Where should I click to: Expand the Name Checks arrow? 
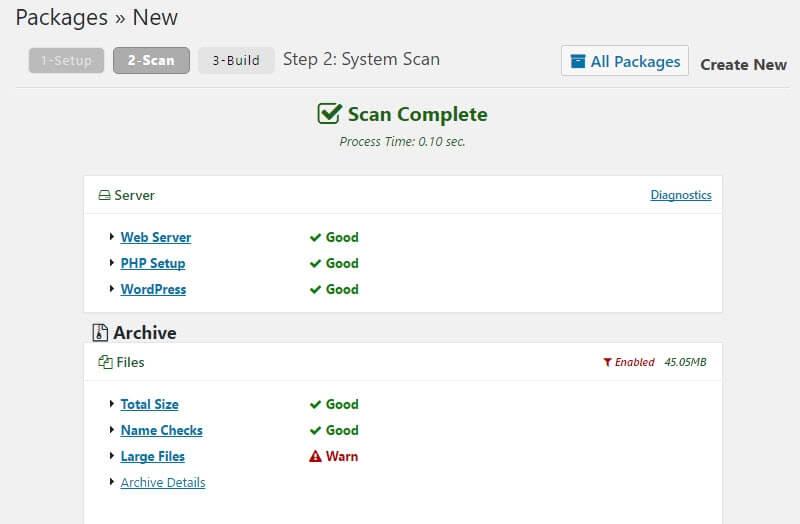click(111, 431)
